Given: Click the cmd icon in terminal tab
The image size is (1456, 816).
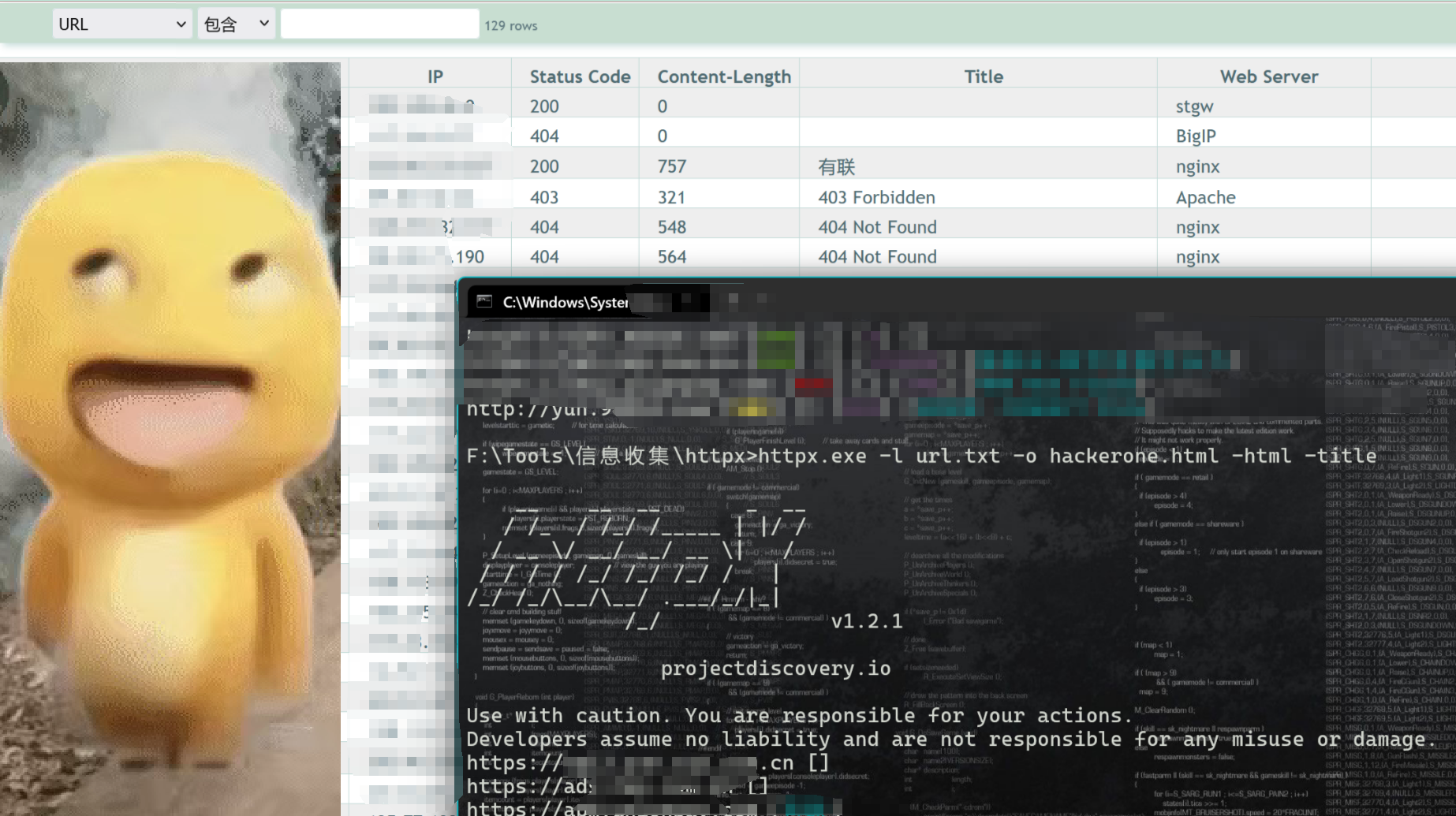Looking at the screenshot, I should (x=484, y=302).
